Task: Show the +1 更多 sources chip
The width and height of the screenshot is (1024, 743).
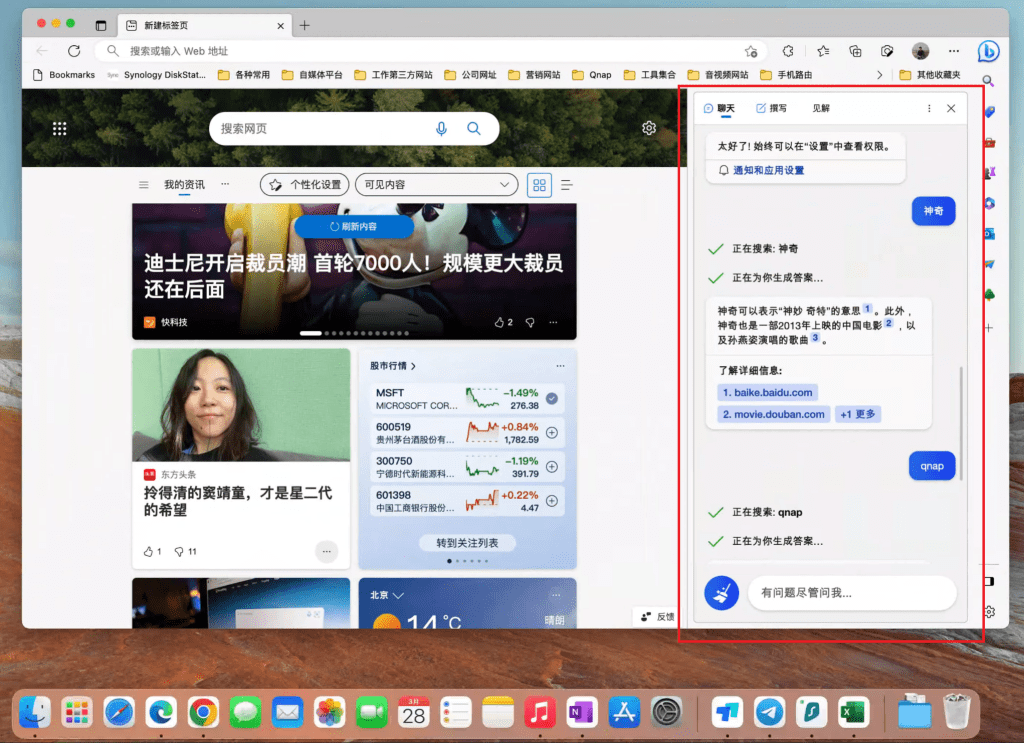Action: (857, 414)
